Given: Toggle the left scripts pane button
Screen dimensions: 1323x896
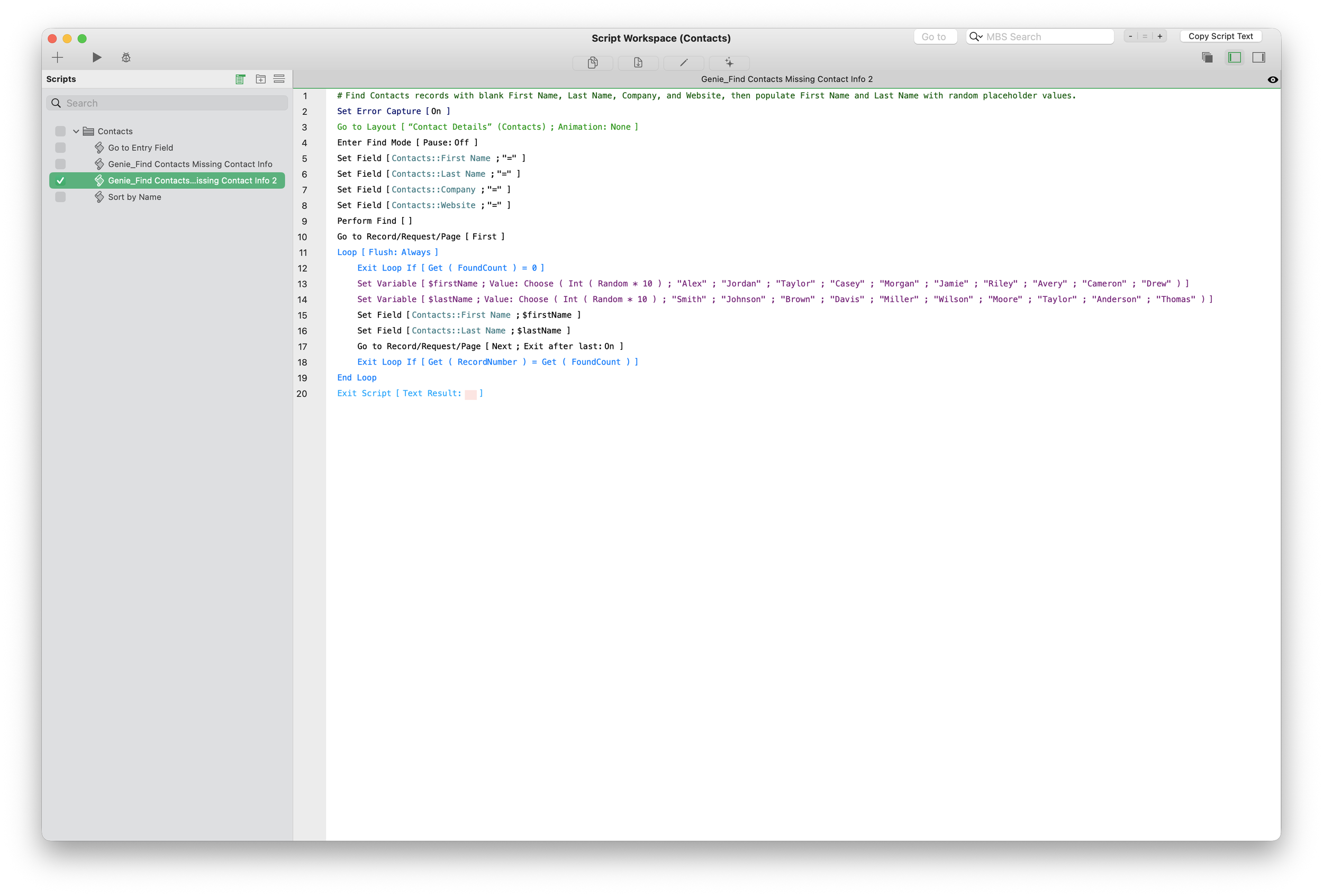Looking at the screenshot, I should (x=1234, y=58).
